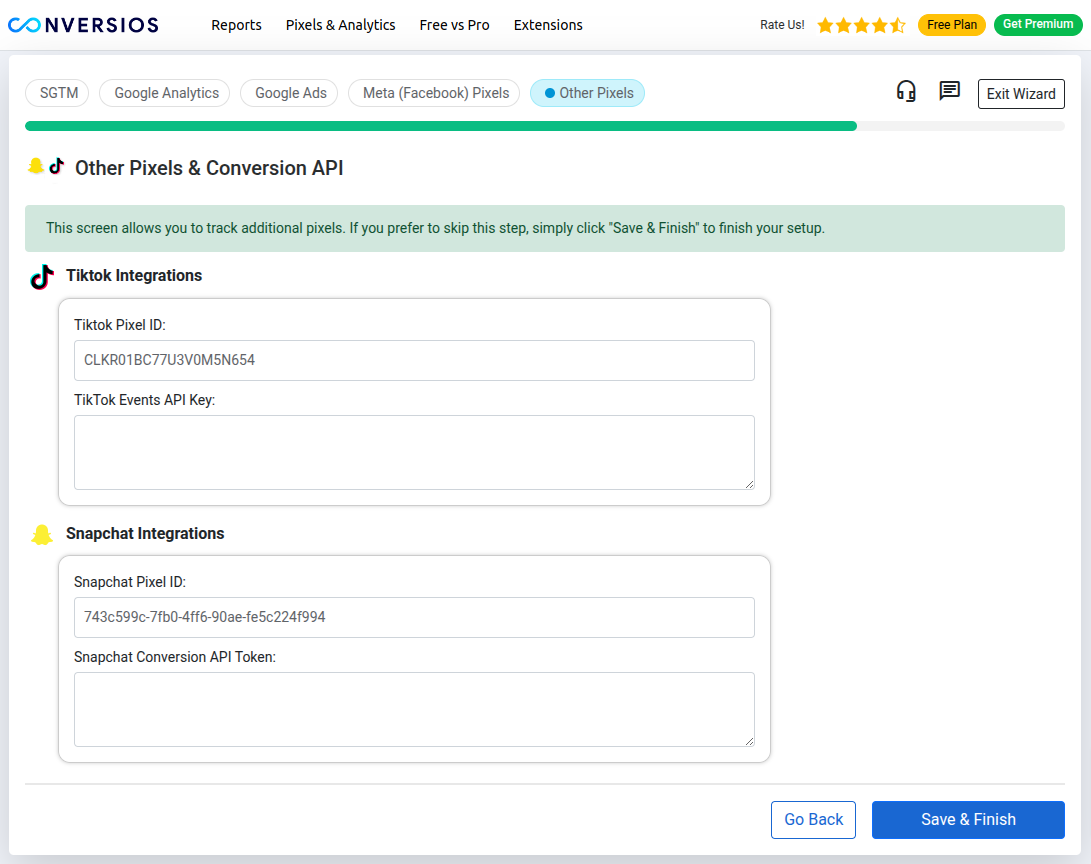Open the Reports menu
Image resolution: width=1091 pixels, height=864 pixels.
(237, 25)
